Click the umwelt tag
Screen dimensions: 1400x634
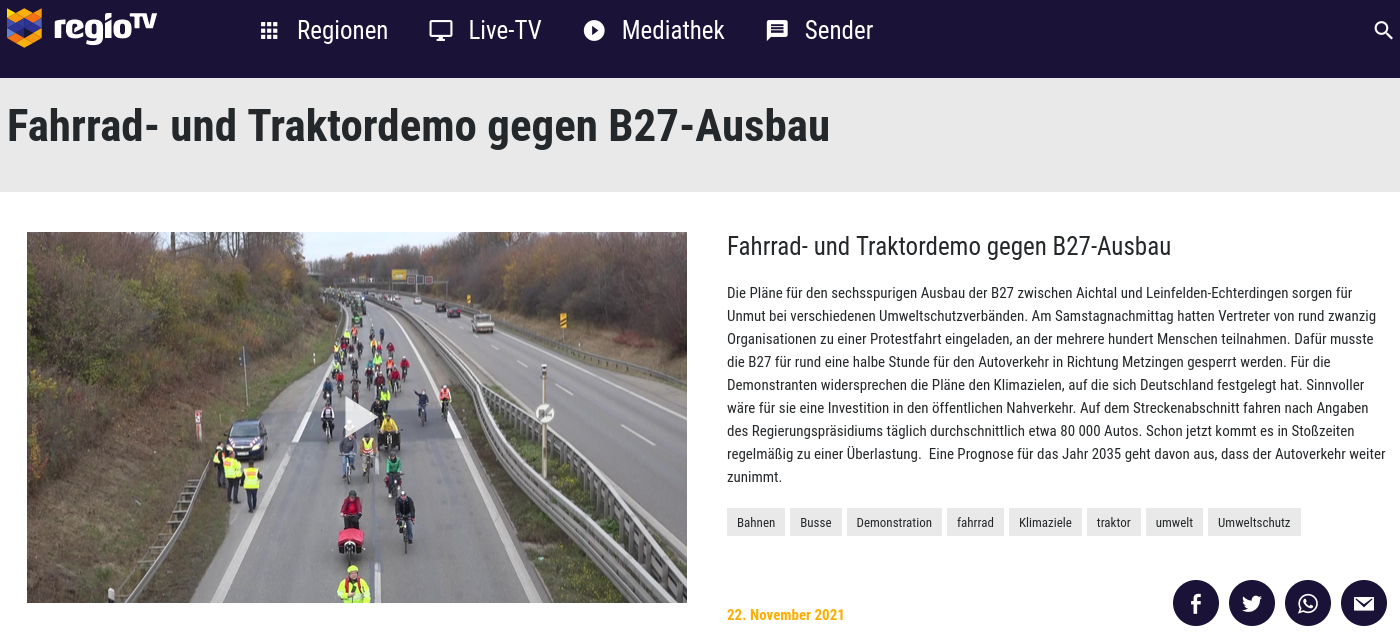[x=1174, y=522]
